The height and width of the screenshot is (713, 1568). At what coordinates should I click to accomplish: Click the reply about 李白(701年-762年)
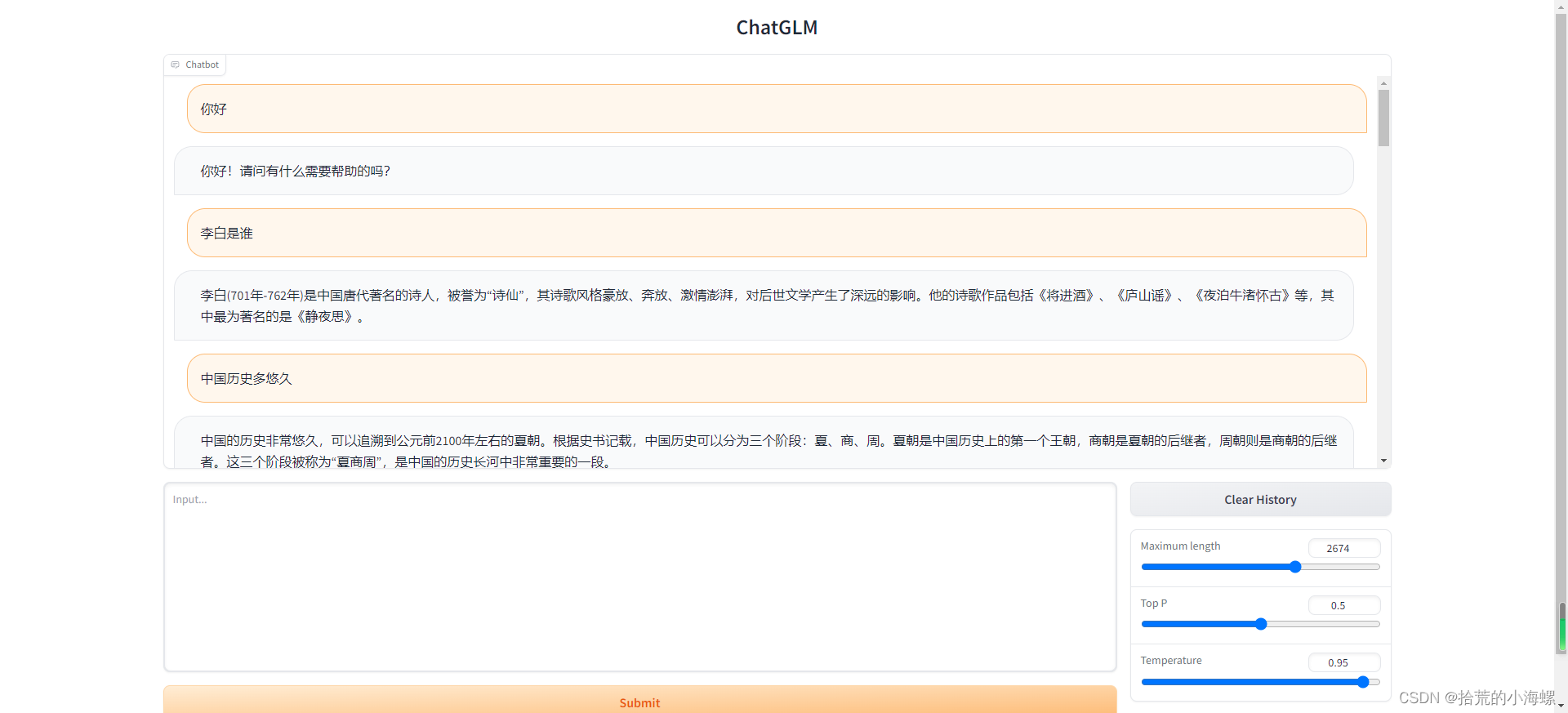pyautogui.click(x=764, y=305)
